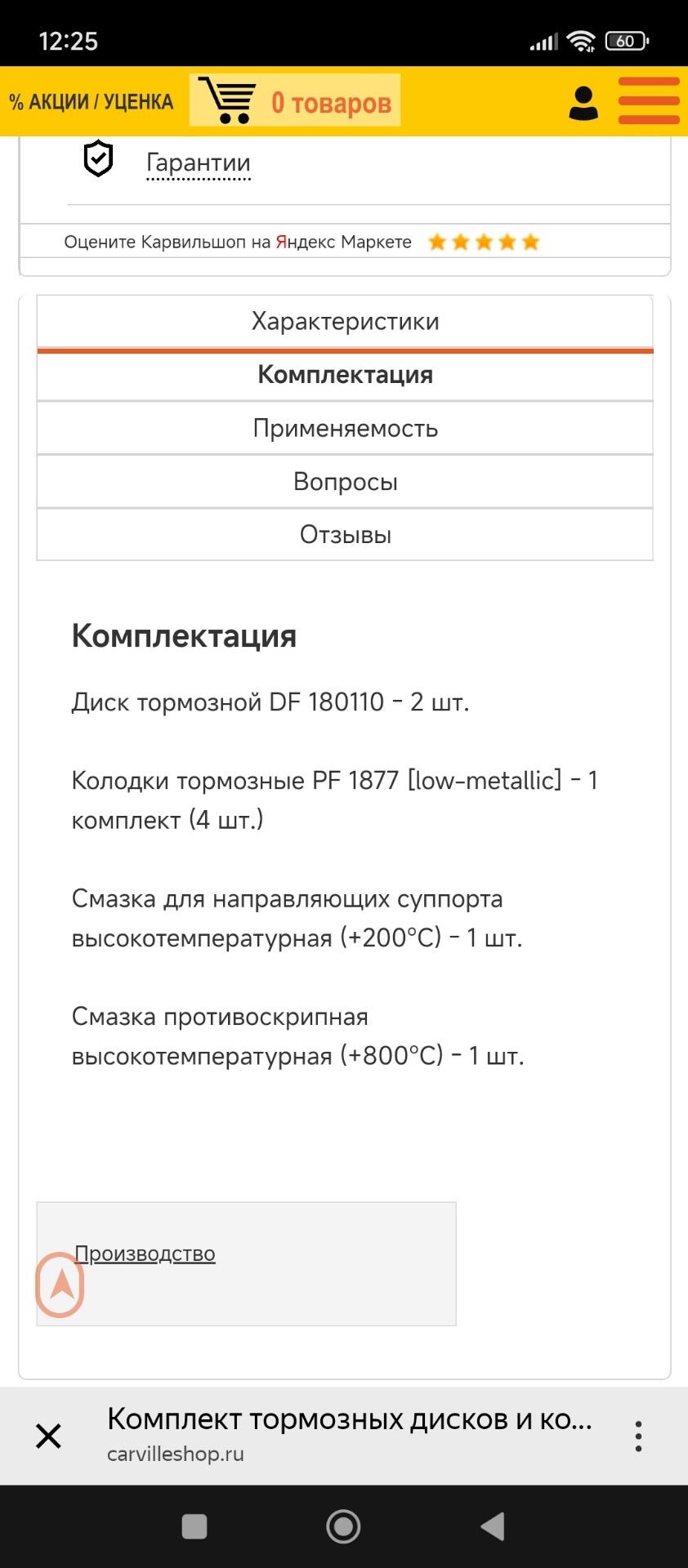Tap the carvilleshop.ru address text

[176, 1454]
